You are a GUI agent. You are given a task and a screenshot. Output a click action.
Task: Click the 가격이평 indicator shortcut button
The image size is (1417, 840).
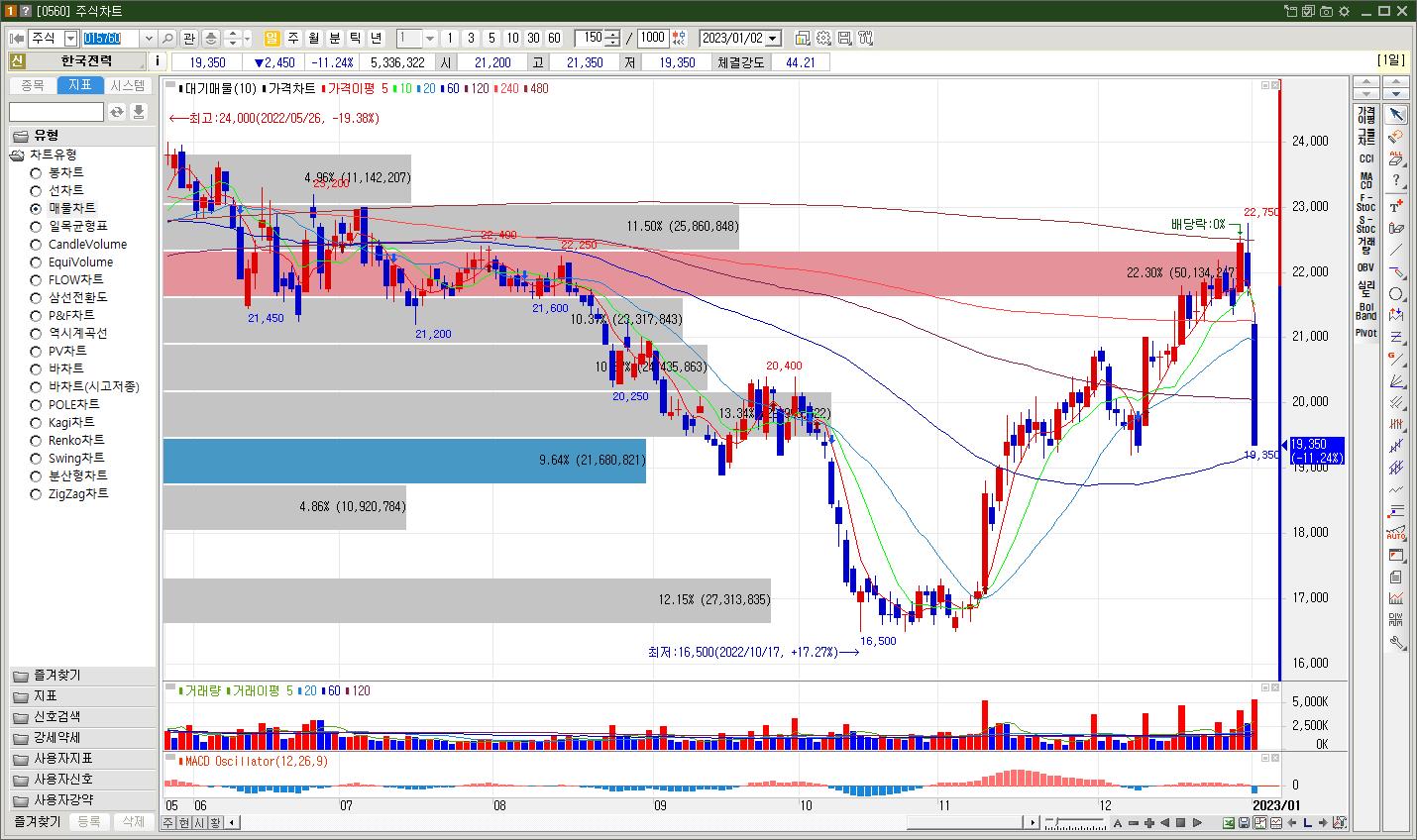1366,115
